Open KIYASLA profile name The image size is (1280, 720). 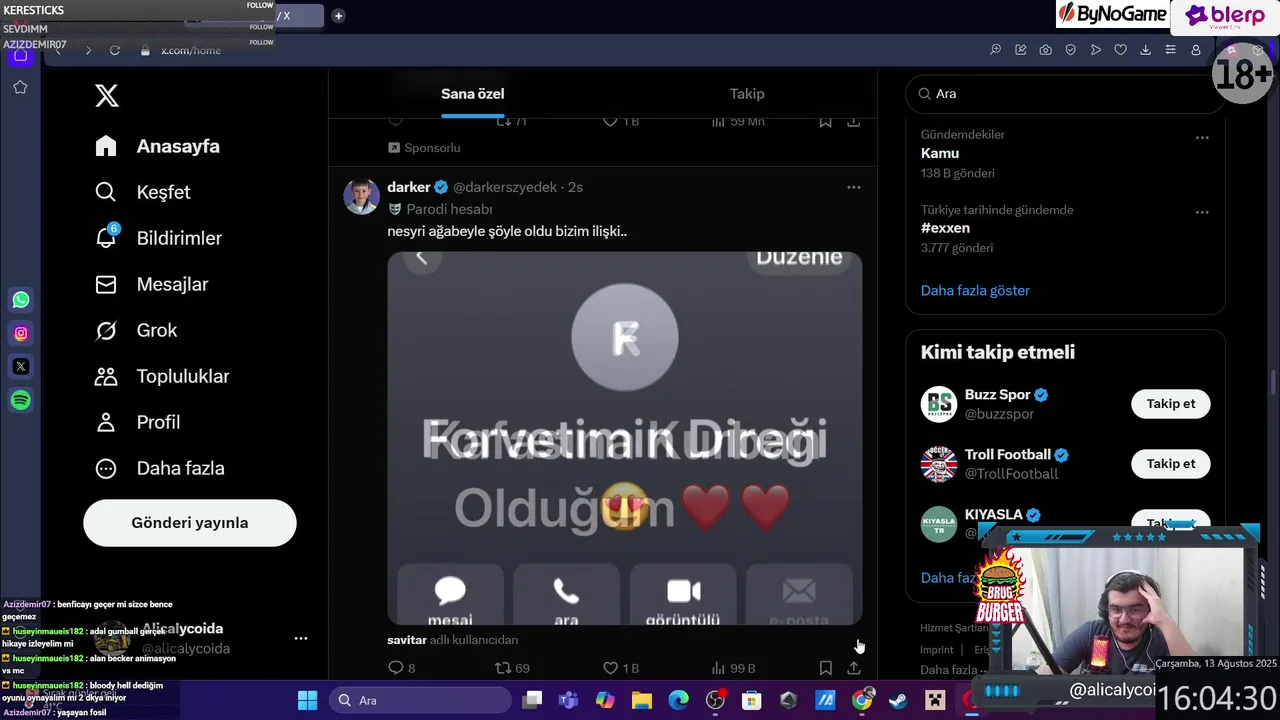coord(994,515)
